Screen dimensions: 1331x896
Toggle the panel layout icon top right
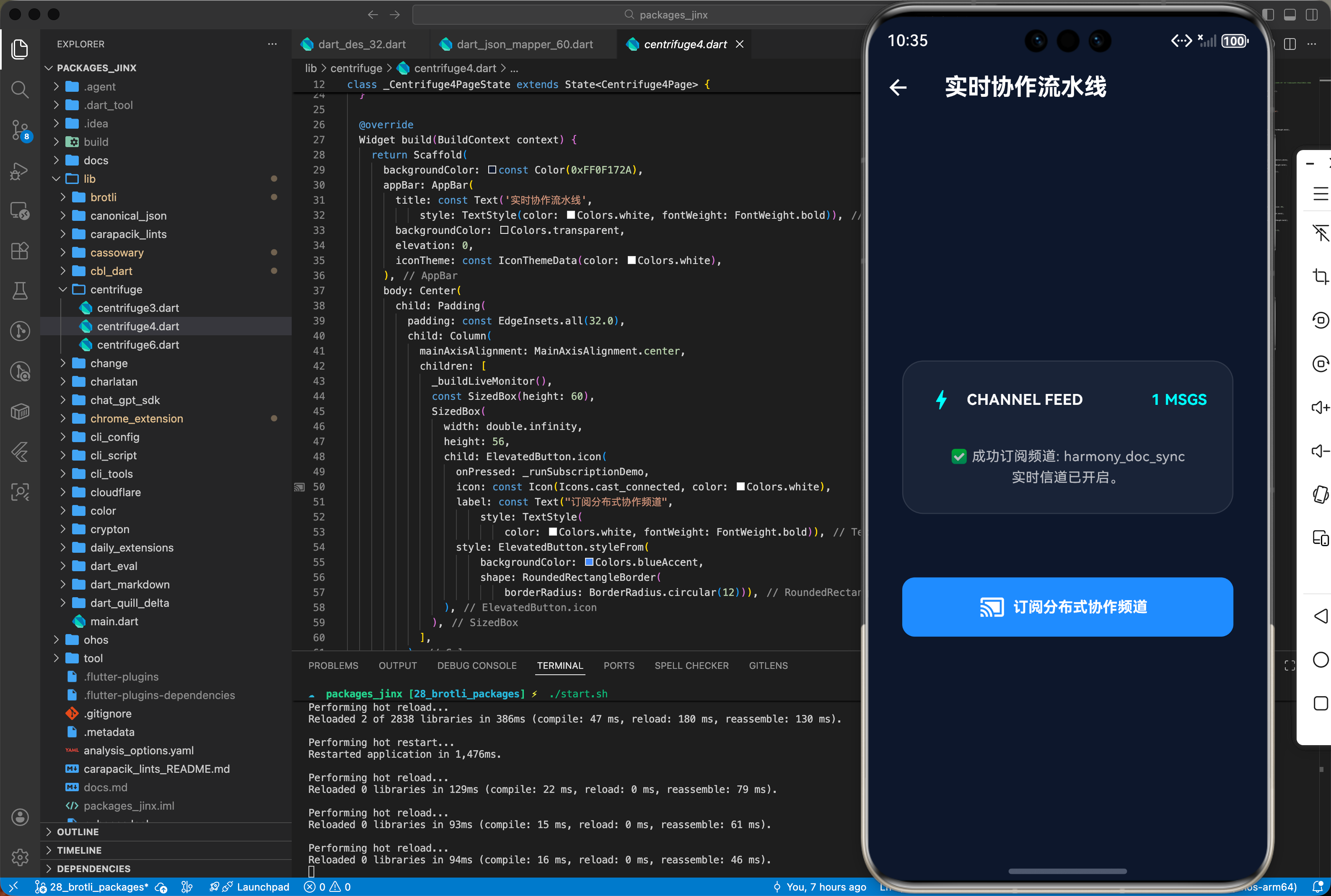pos(1289,14)
